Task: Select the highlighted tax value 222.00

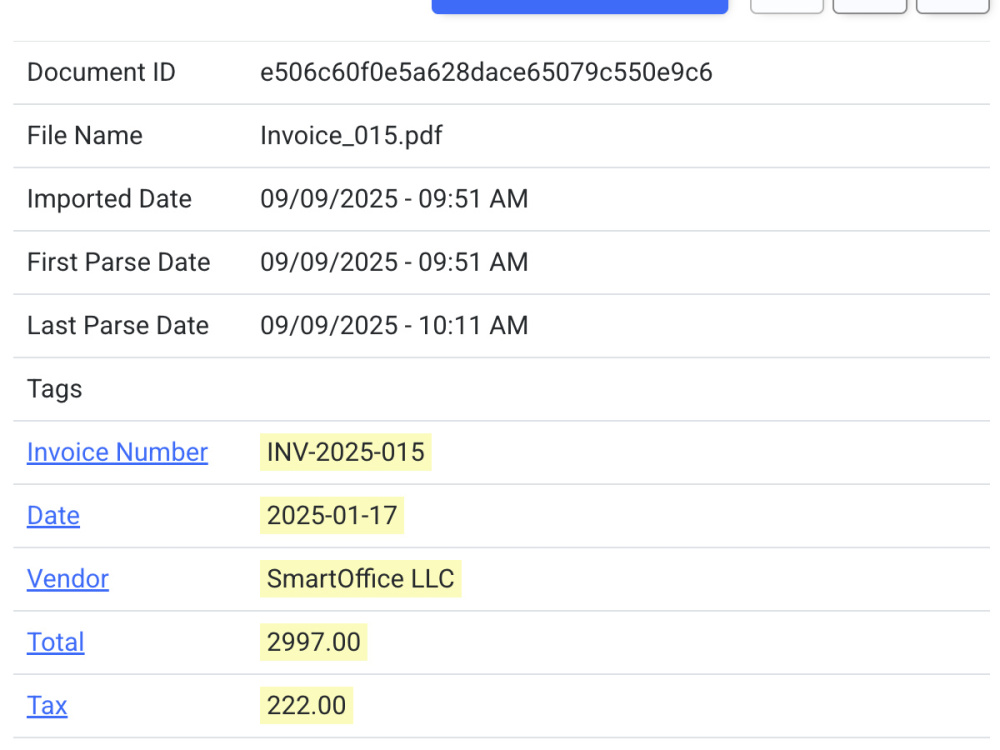Action: coord(306,705)
